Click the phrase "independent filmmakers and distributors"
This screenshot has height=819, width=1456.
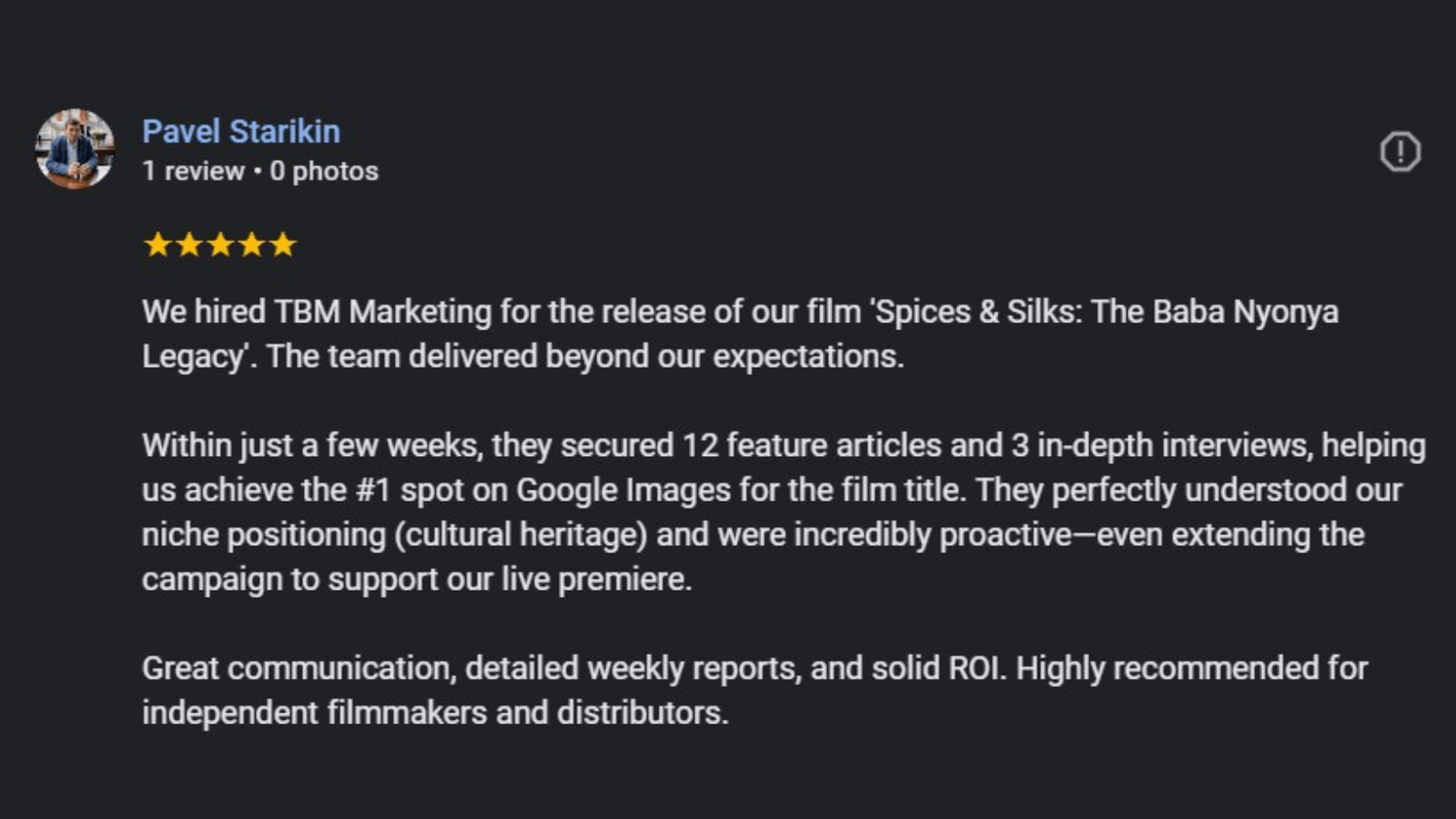coord(434,713)
